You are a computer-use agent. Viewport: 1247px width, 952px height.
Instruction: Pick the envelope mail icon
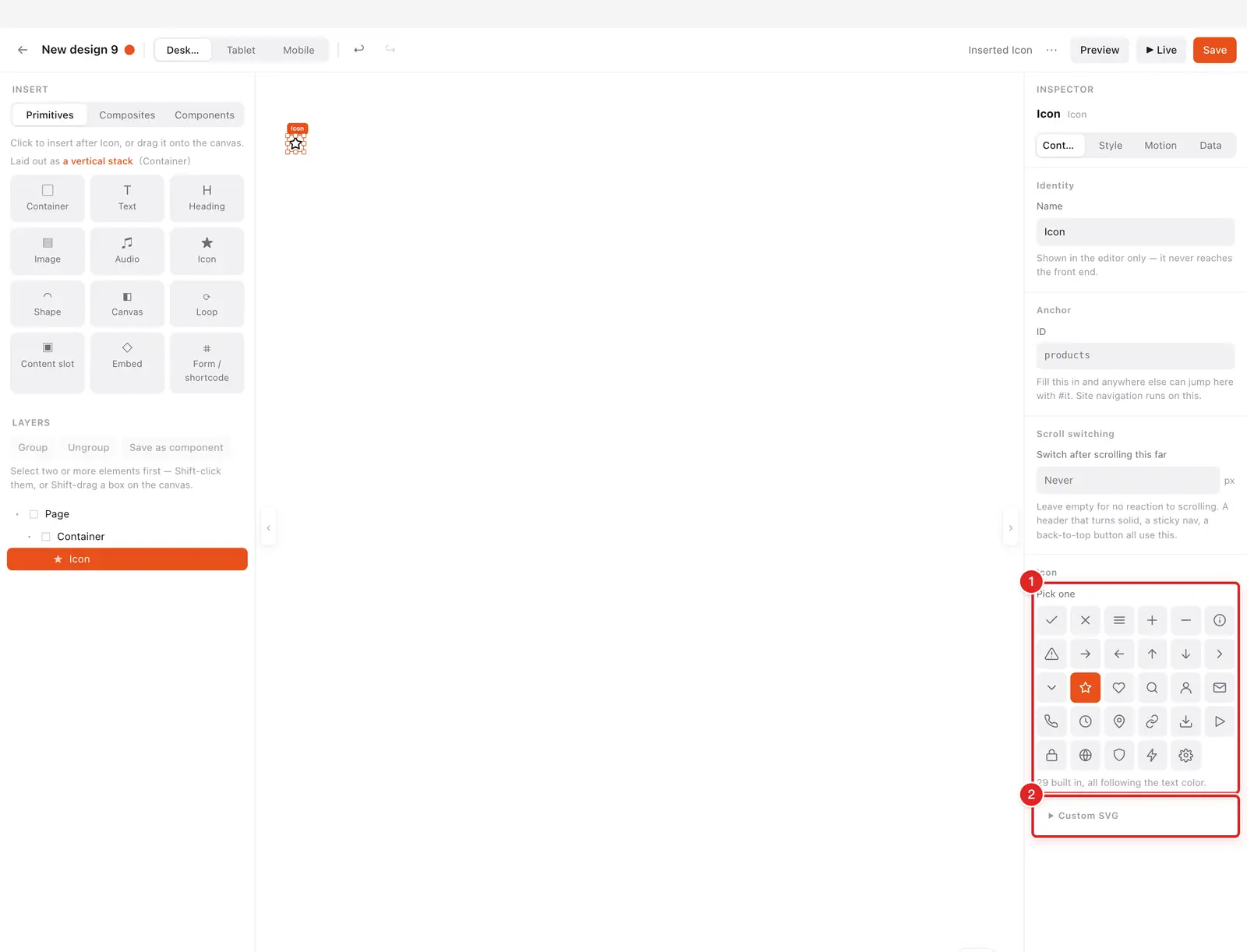click(x=1220, y=688)
